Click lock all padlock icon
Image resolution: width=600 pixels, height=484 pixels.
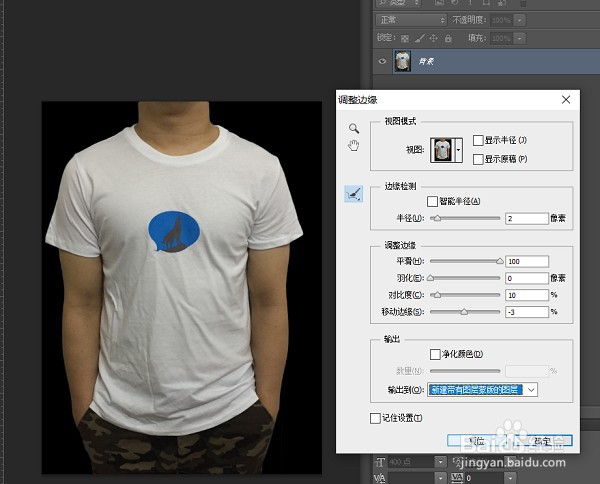point(448,38)
